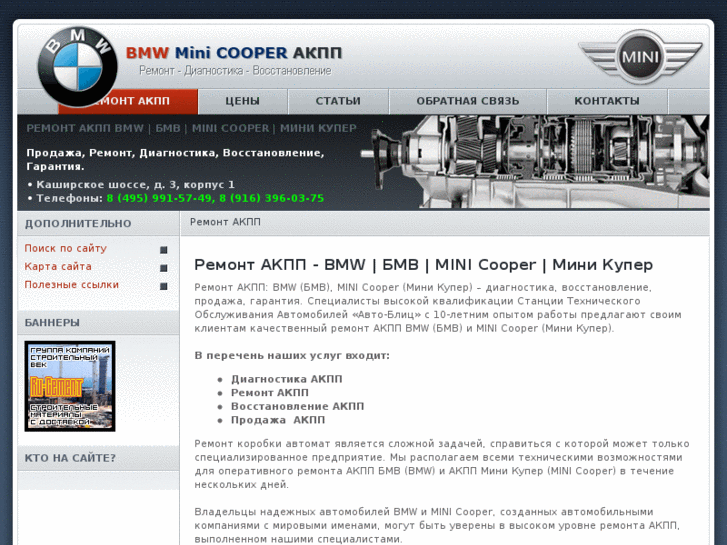Open the СТАТЬИ menu tab

338,101
